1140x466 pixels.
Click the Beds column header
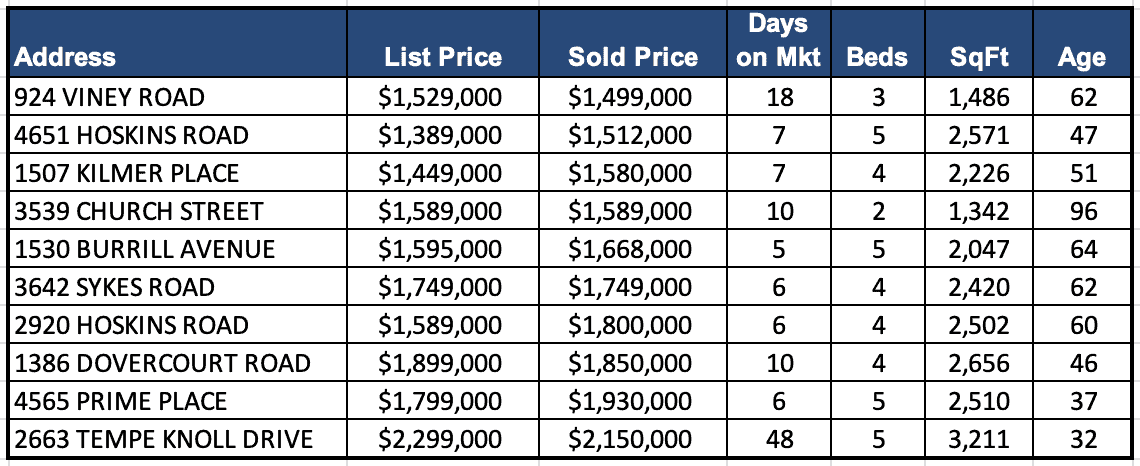(x=877, y=57)
